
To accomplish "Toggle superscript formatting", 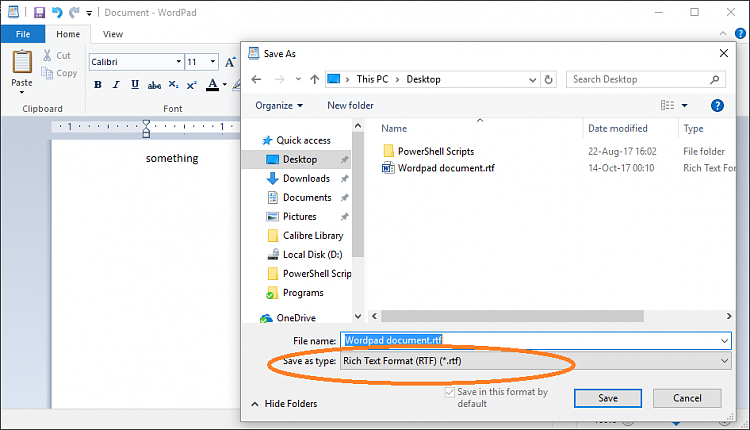I will tap(191, 85).
